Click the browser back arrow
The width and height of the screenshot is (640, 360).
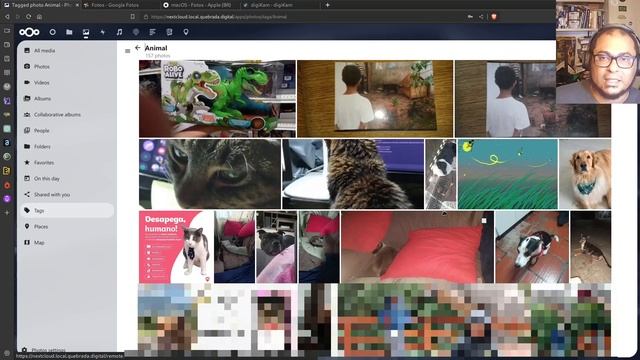click(7, 17)
